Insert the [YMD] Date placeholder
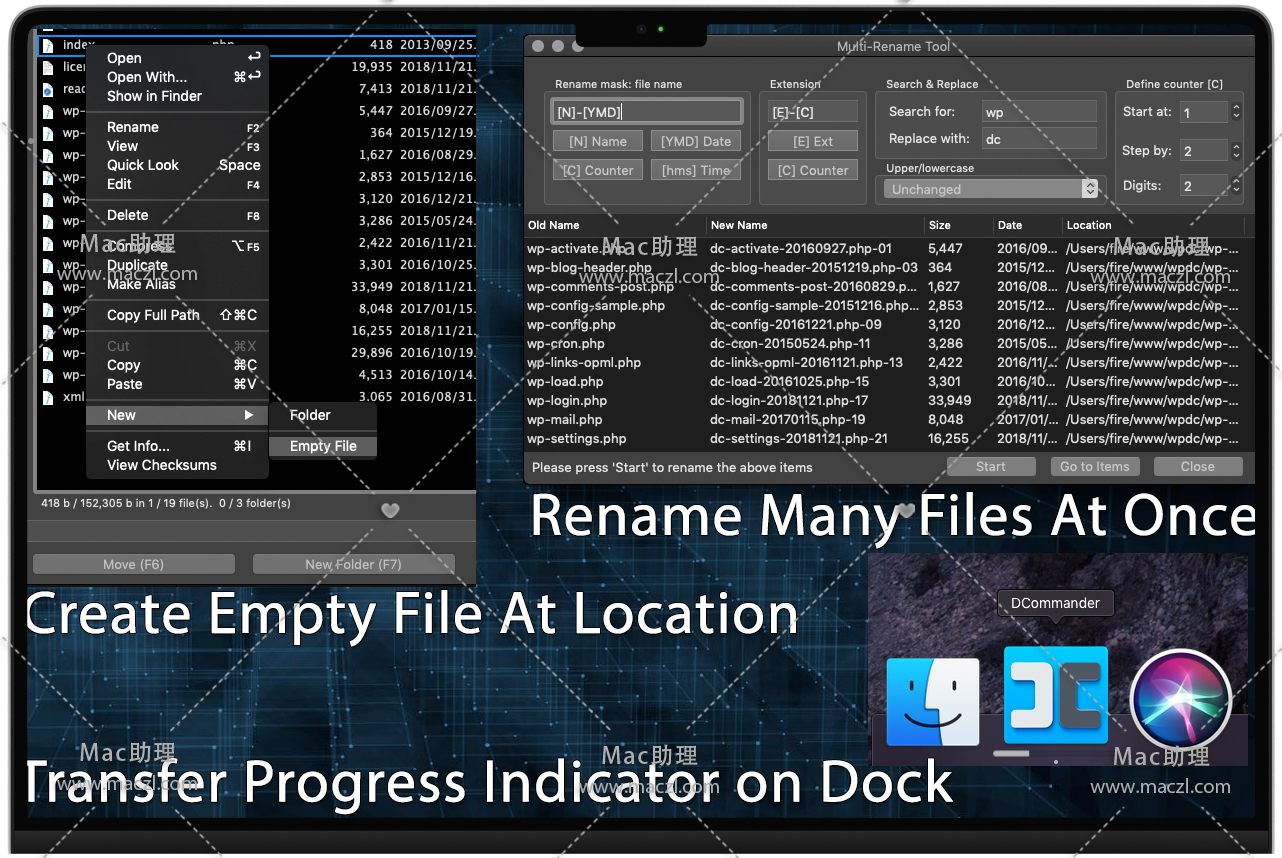1282x858 pixels. [x=696, y=142]
